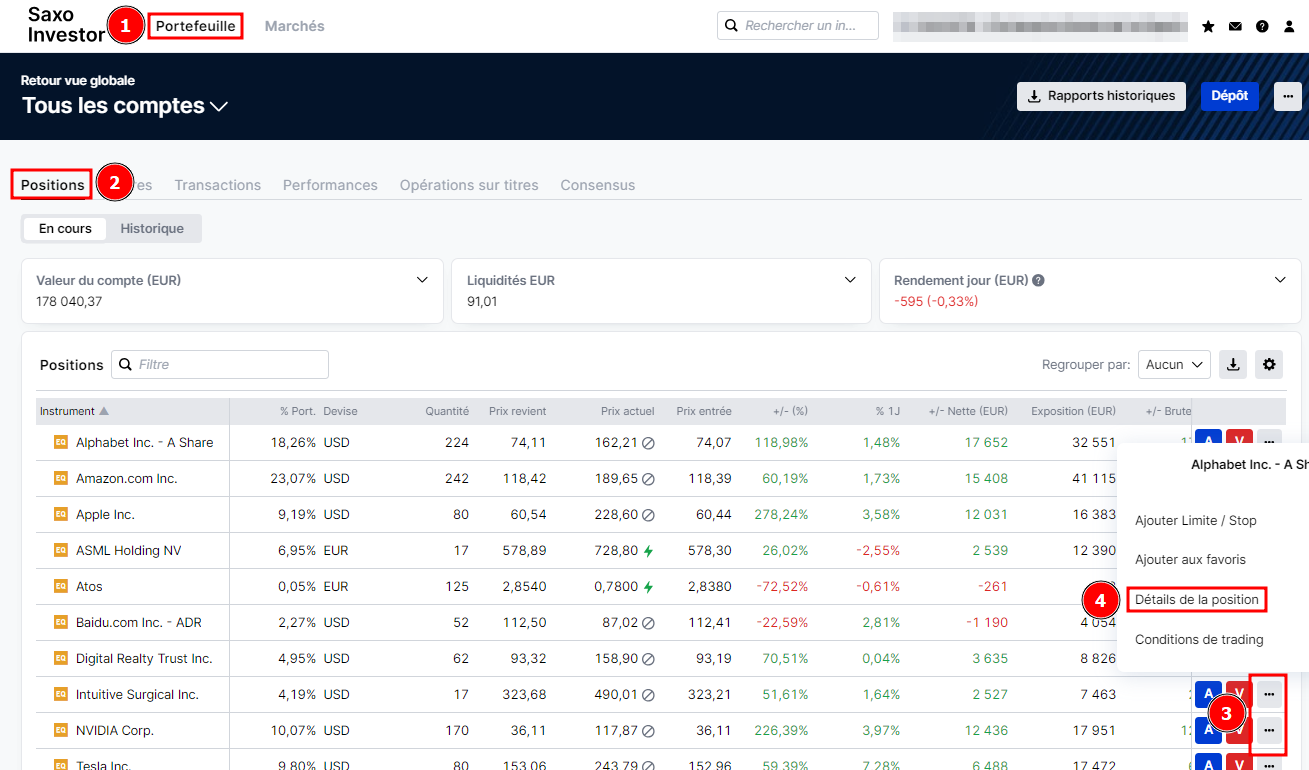Choose Ajouter Limite / Stop from the menu
1309x770 pixels.
pos(1196,520)
